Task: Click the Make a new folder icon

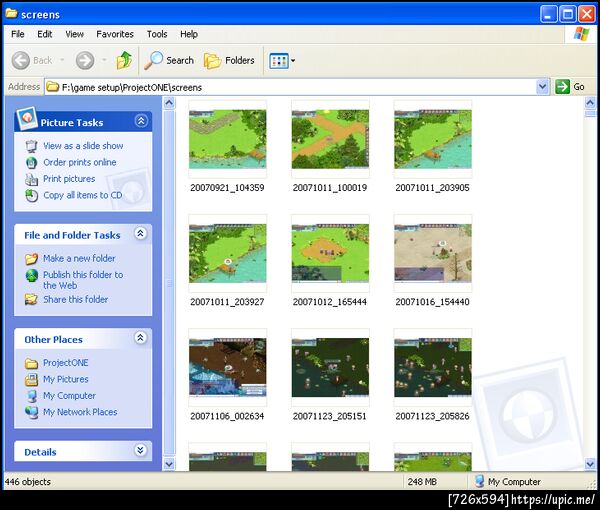Action: (31, 259)
